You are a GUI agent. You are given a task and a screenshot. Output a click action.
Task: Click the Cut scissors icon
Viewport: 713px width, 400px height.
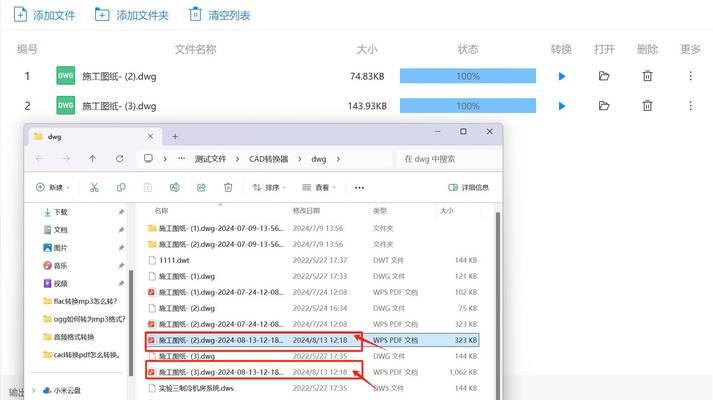click(94, 187)
